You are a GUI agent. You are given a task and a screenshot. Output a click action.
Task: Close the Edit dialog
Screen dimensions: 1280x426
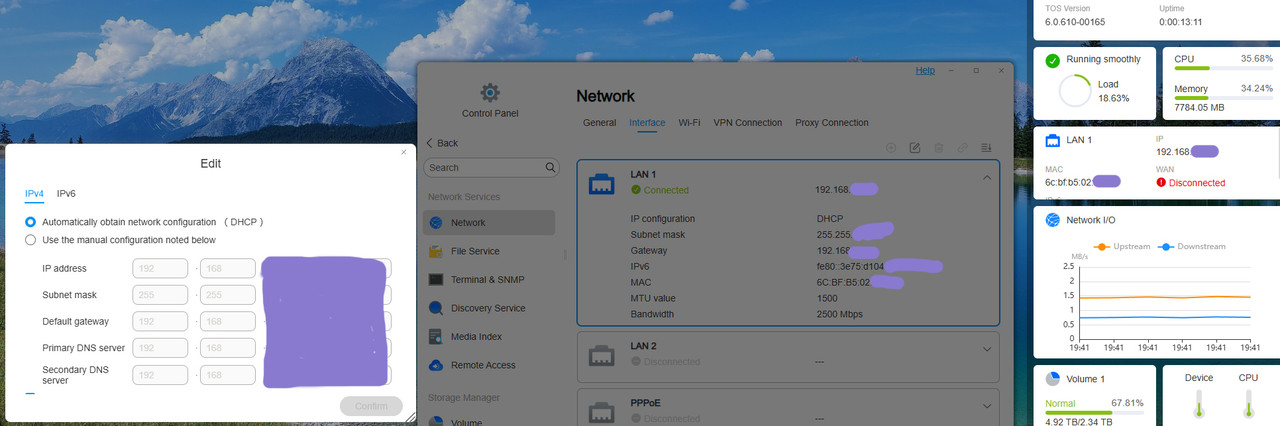[404, 152]
